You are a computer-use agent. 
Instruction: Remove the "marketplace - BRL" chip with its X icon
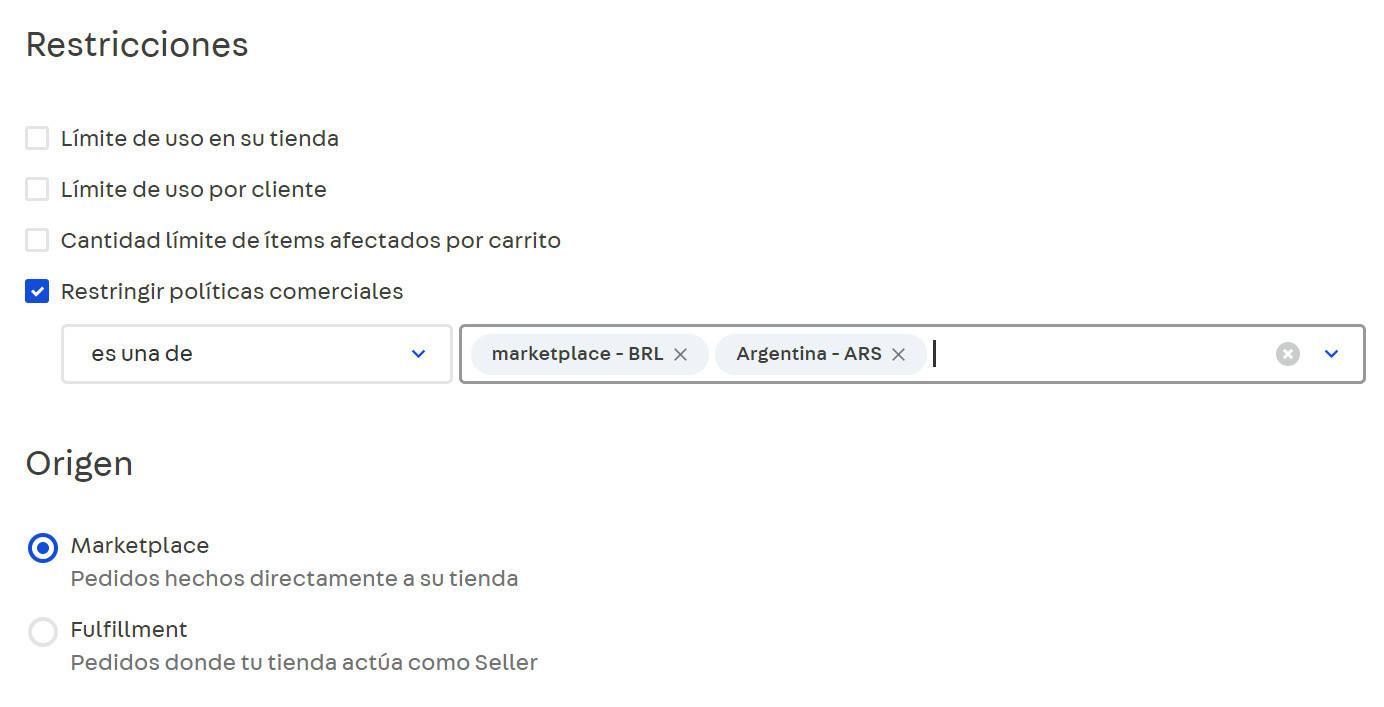(679, 353)
